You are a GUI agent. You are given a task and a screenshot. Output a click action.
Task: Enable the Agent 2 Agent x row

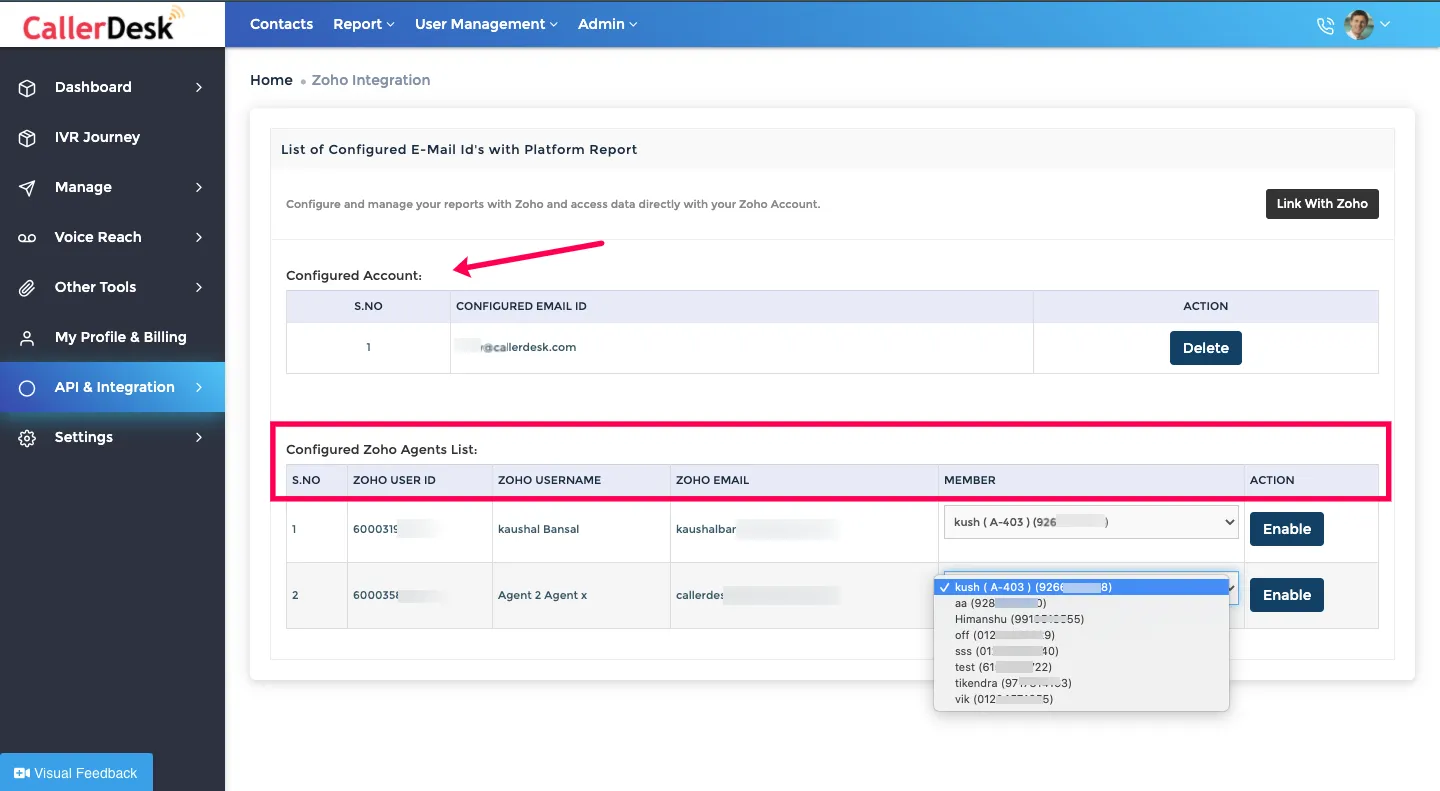coord(1287,595)
